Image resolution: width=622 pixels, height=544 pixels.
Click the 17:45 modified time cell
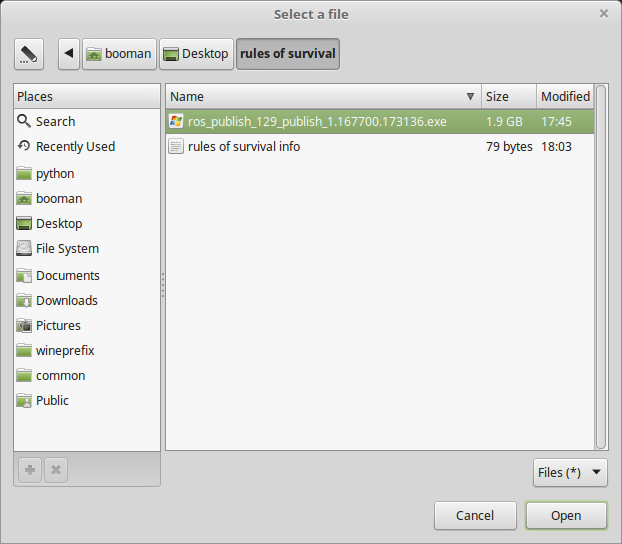557,121
